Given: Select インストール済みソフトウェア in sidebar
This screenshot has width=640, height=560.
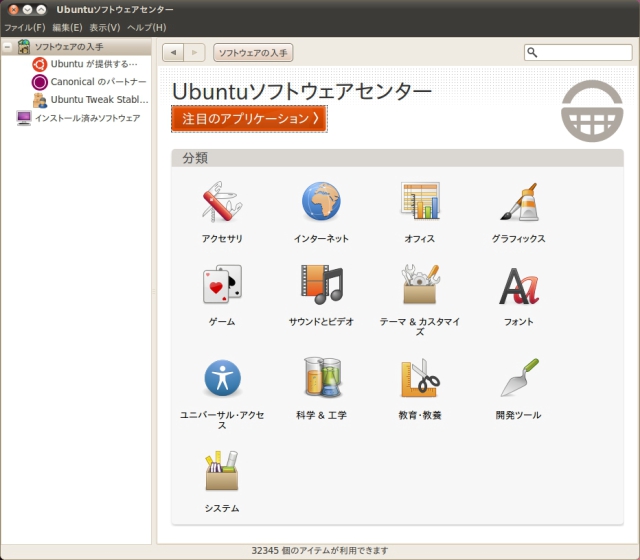Looking at the screenshot, I should (87, 118).
